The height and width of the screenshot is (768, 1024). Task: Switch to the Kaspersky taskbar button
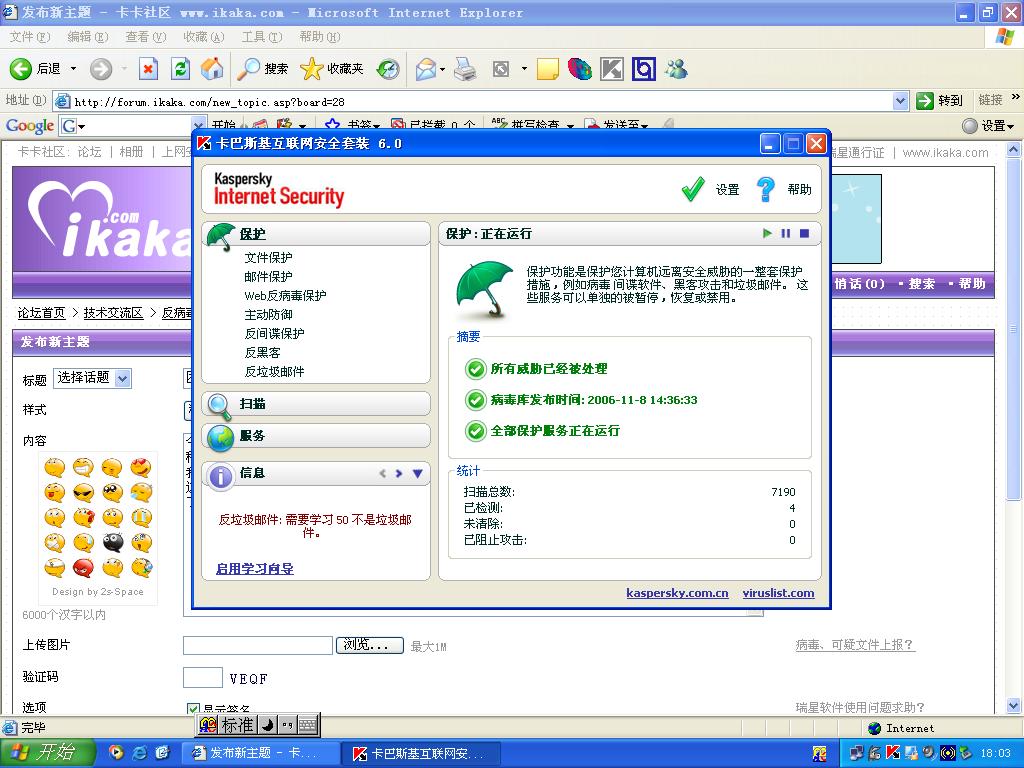(x=421, y=754)
